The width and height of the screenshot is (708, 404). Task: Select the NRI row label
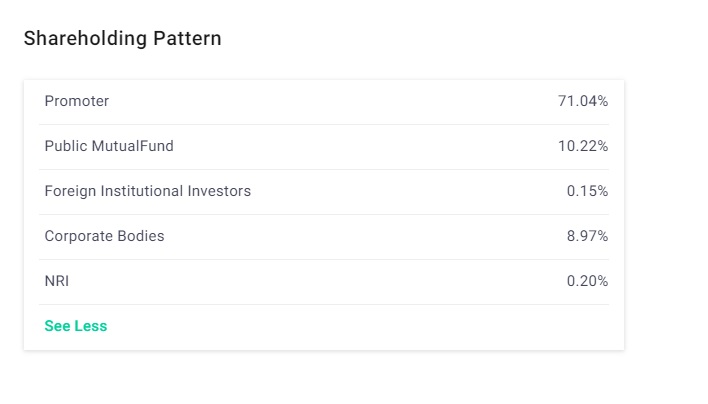click(x=57, y=281)
